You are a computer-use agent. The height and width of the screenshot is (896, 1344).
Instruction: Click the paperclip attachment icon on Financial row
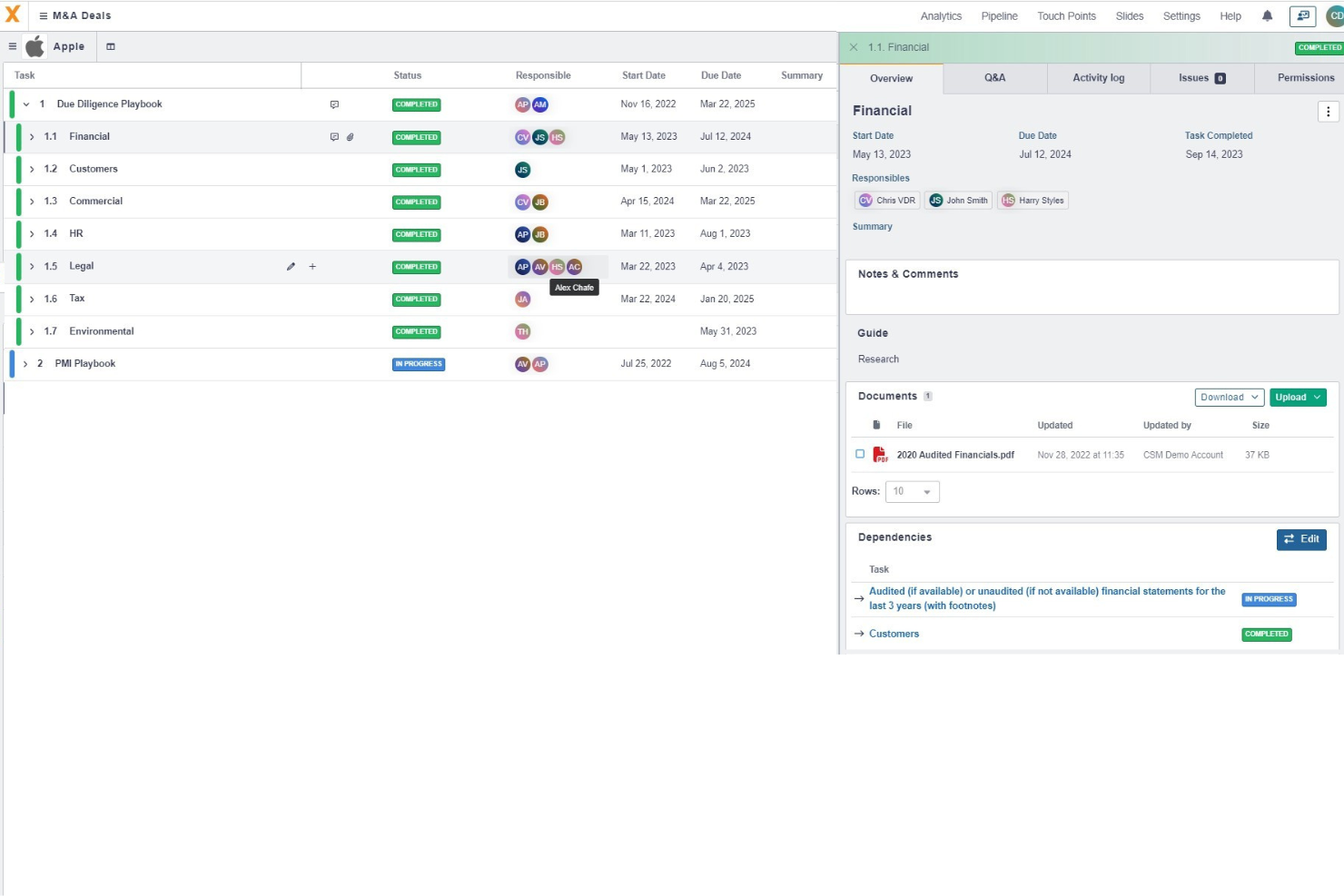(350, 137)
